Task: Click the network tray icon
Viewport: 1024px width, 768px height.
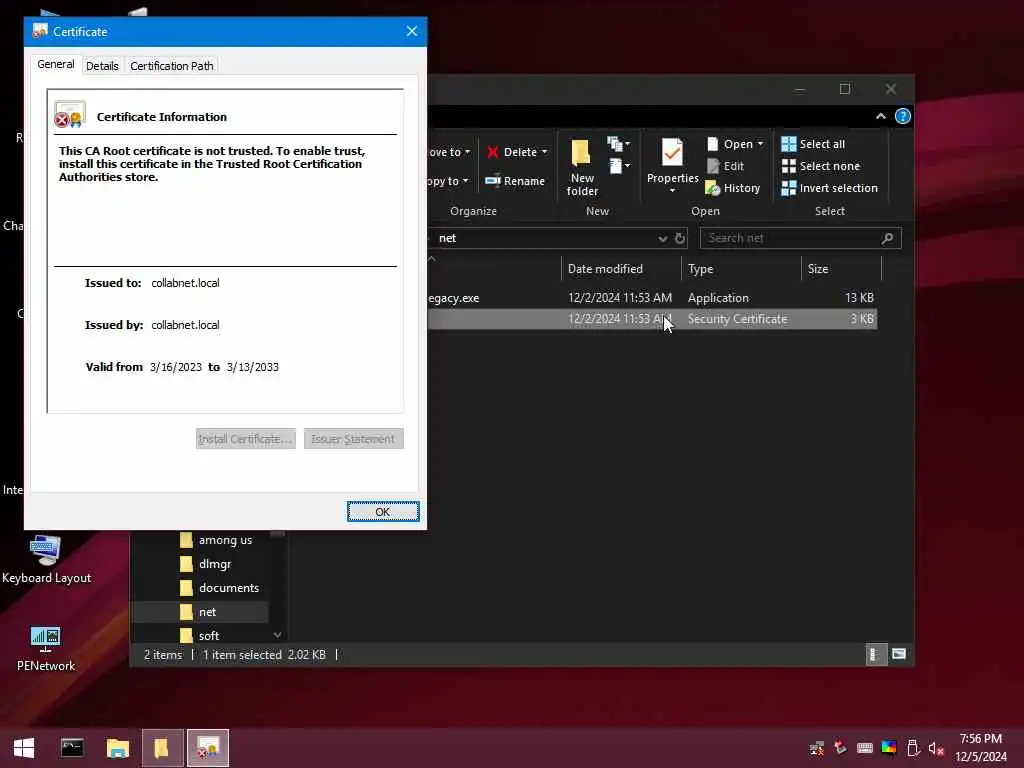Action: click(817, 748)
